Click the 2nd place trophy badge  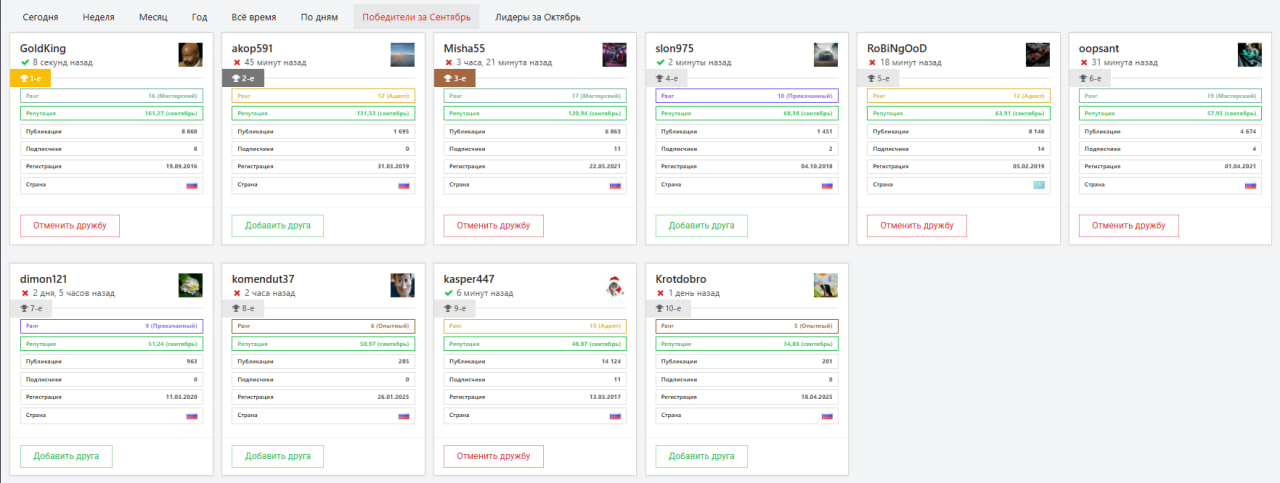[x=242, y=78]
